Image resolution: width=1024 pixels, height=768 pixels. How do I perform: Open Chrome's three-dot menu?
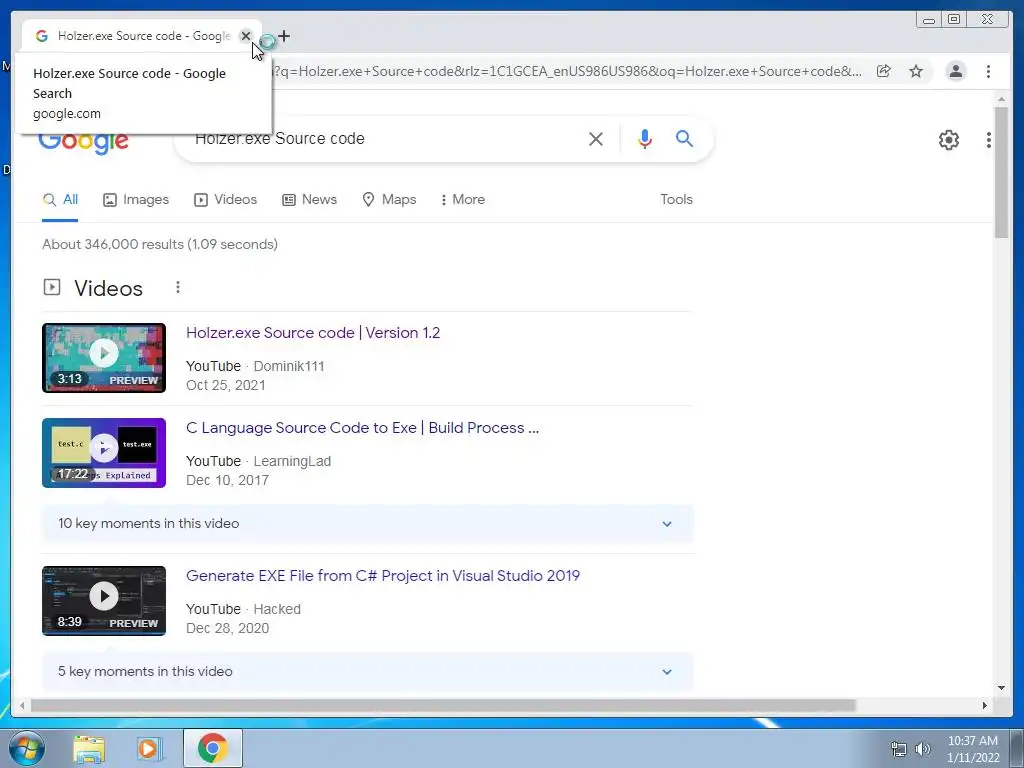988,71
